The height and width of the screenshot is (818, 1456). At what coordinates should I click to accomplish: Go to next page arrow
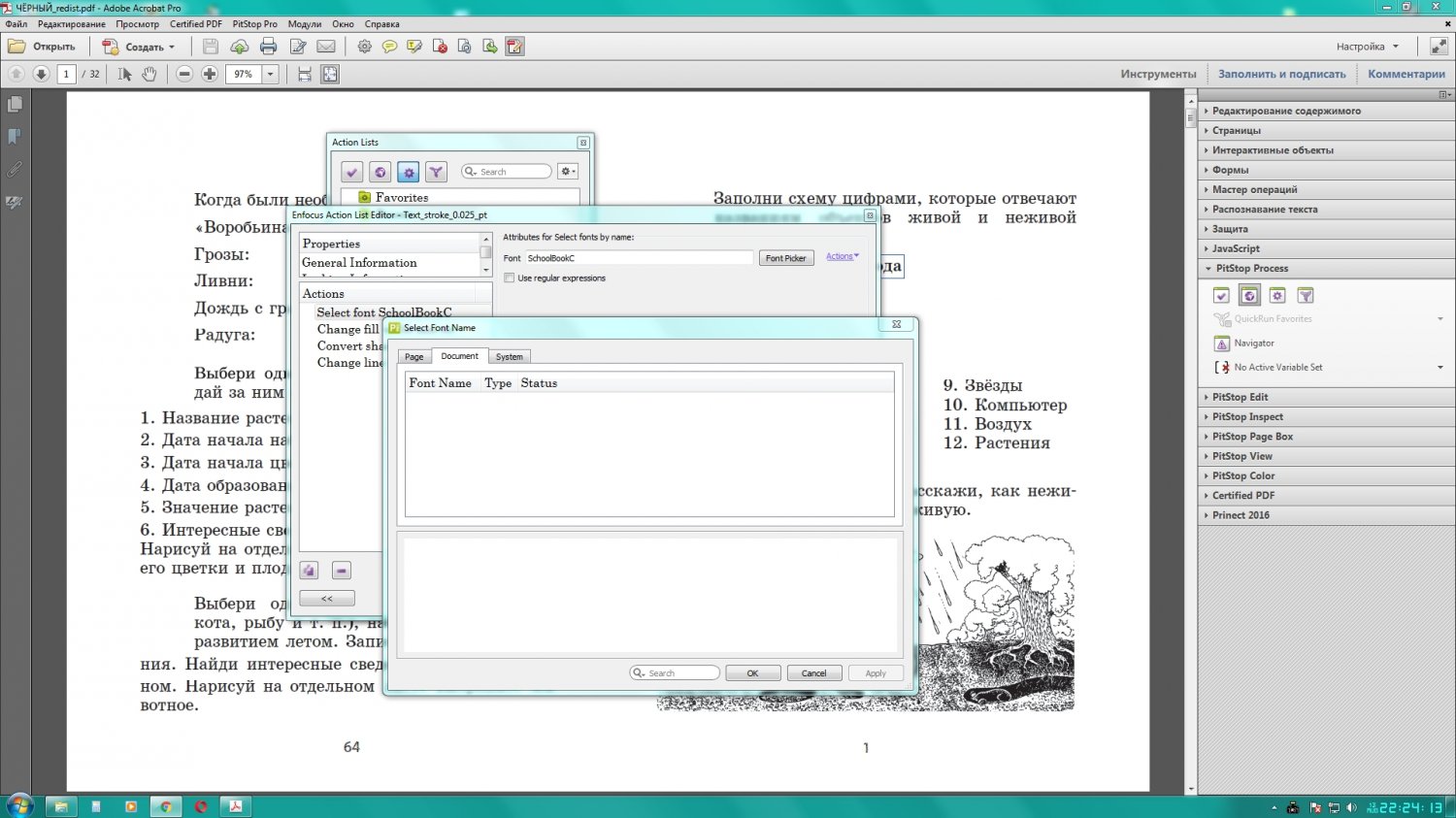click(41, 74)
